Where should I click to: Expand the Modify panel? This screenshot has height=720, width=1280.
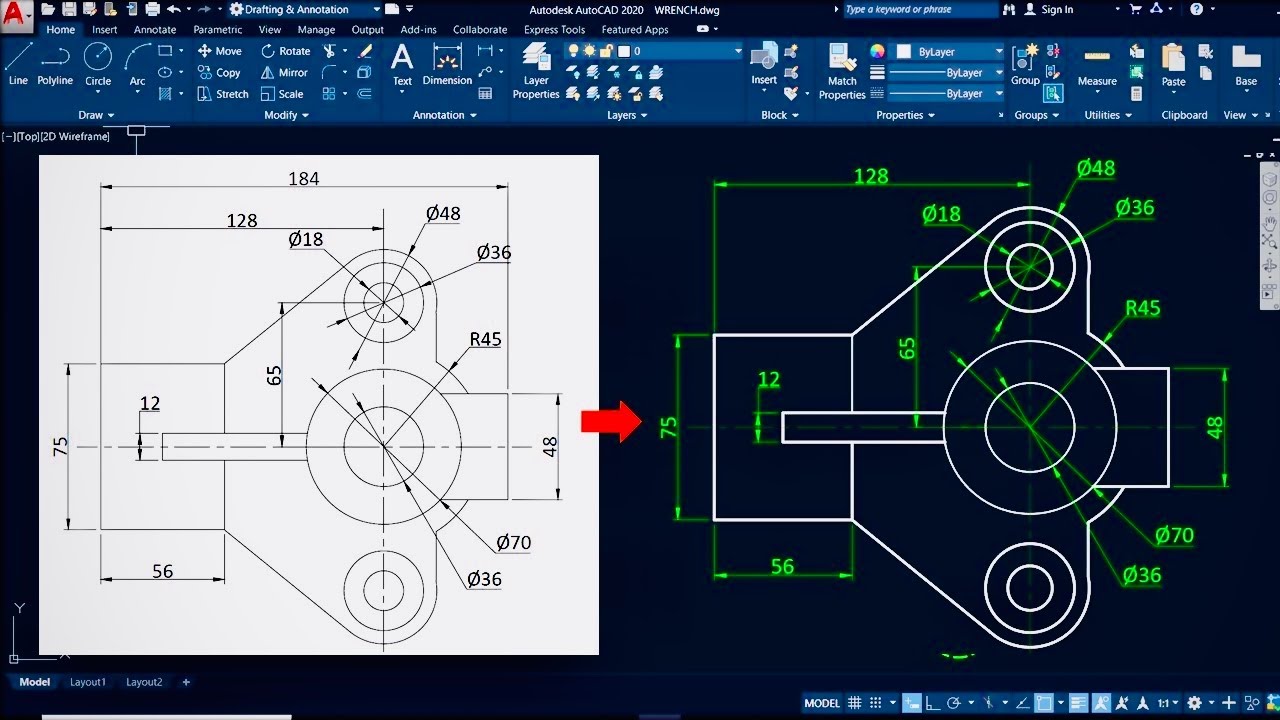click(286, 115)
